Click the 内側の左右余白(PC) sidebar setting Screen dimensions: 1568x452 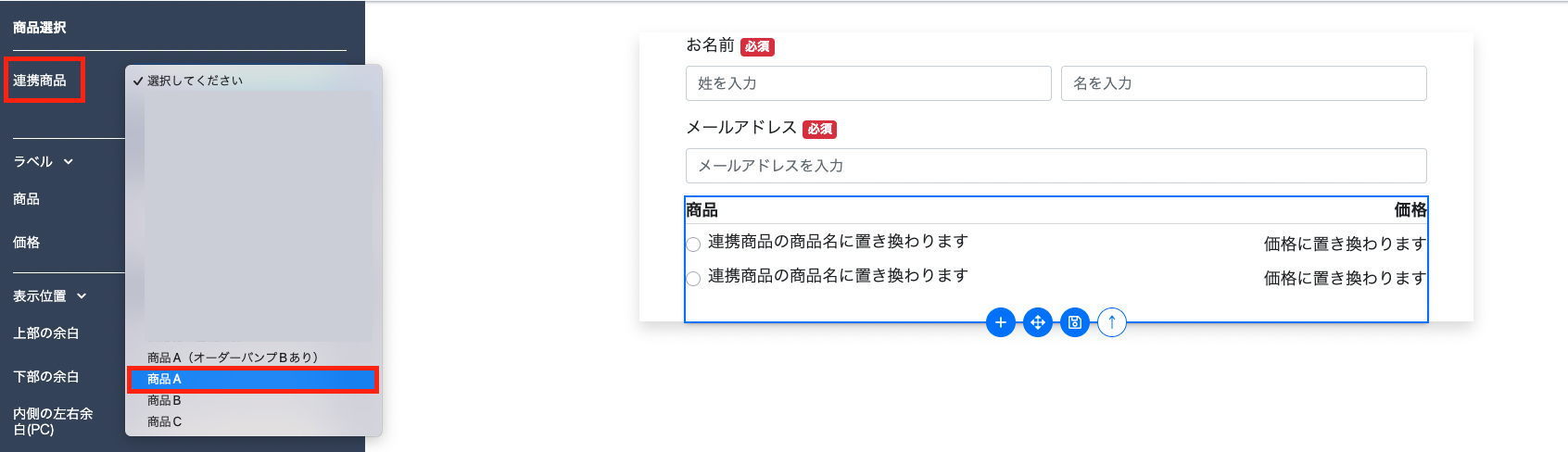click(x=53, y=421)
